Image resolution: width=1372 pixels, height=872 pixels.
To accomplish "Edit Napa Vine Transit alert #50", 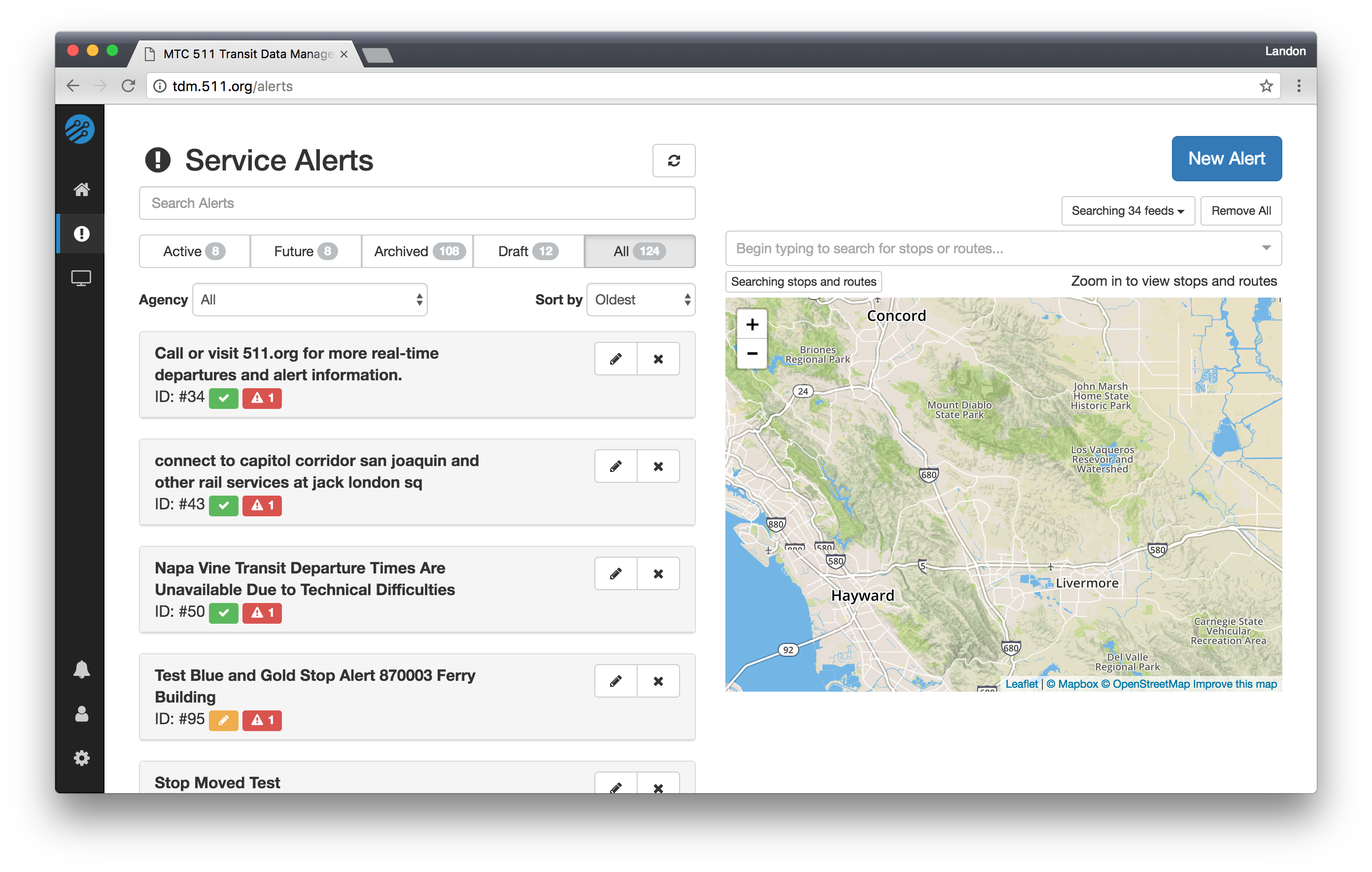I will tap(616, 573).
